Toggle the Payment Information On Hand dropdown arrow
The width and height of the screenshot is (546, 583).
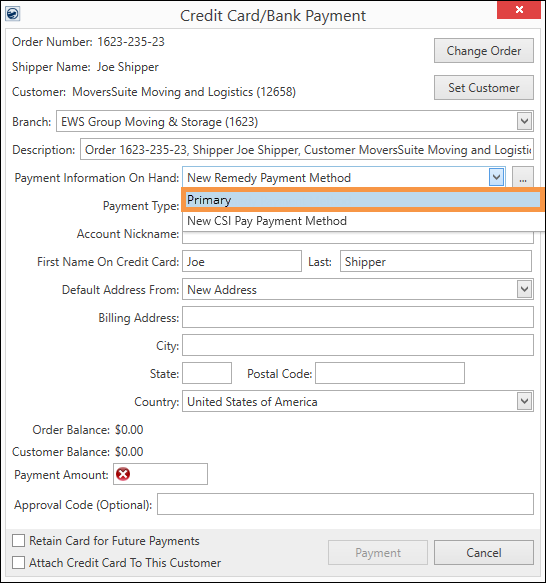497,177
